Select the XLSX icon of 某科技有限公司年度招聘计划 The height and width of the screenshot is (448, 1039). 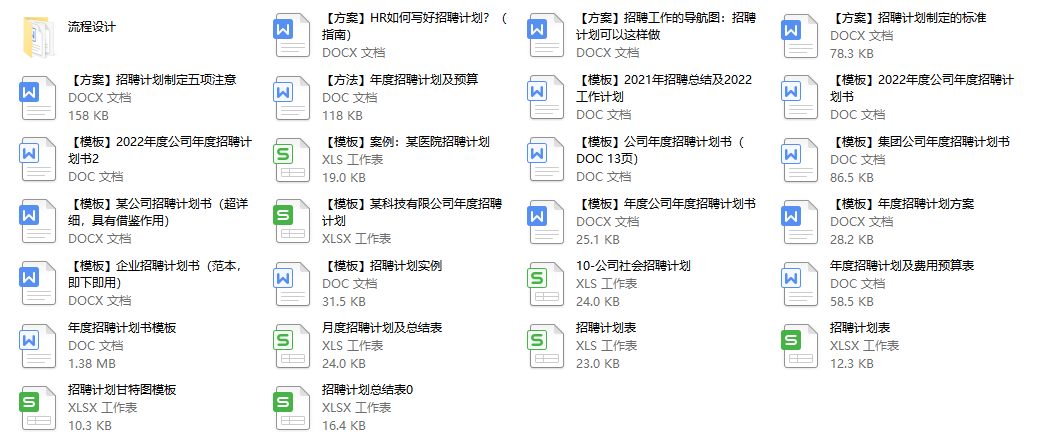click(x=292, y=222)
